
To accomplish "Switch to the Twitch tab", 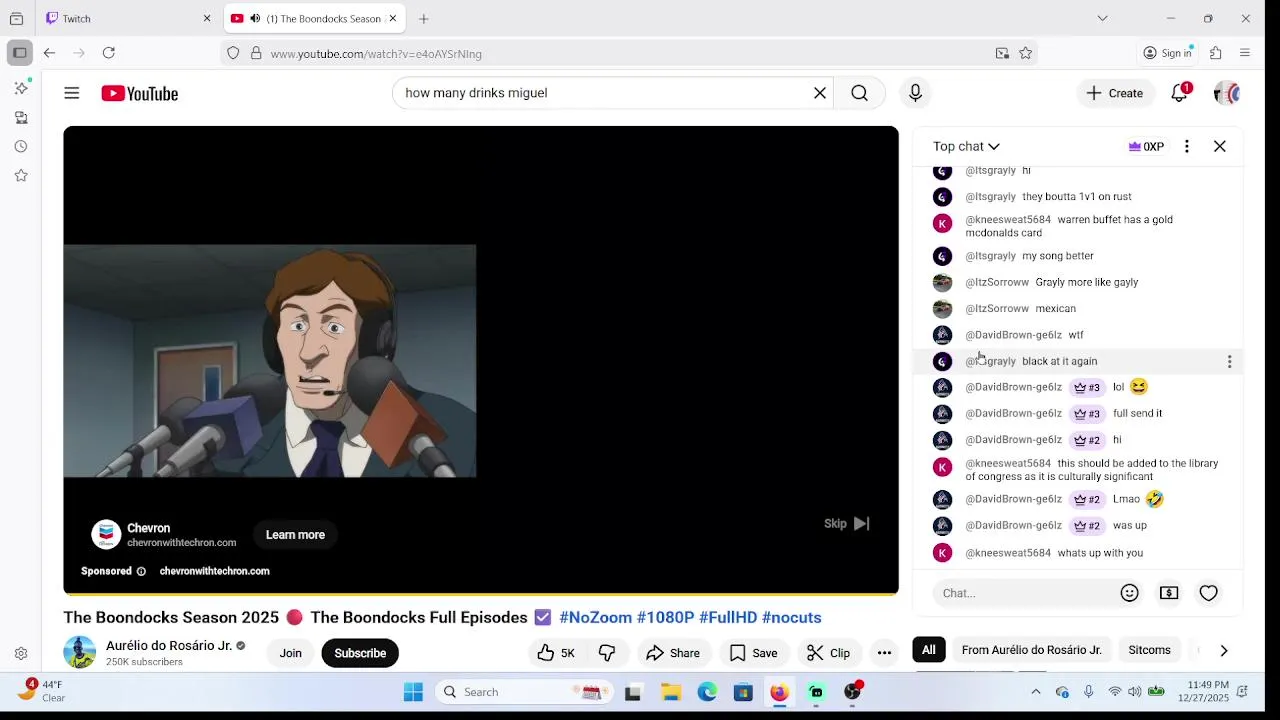I will [x=127, y=18].
